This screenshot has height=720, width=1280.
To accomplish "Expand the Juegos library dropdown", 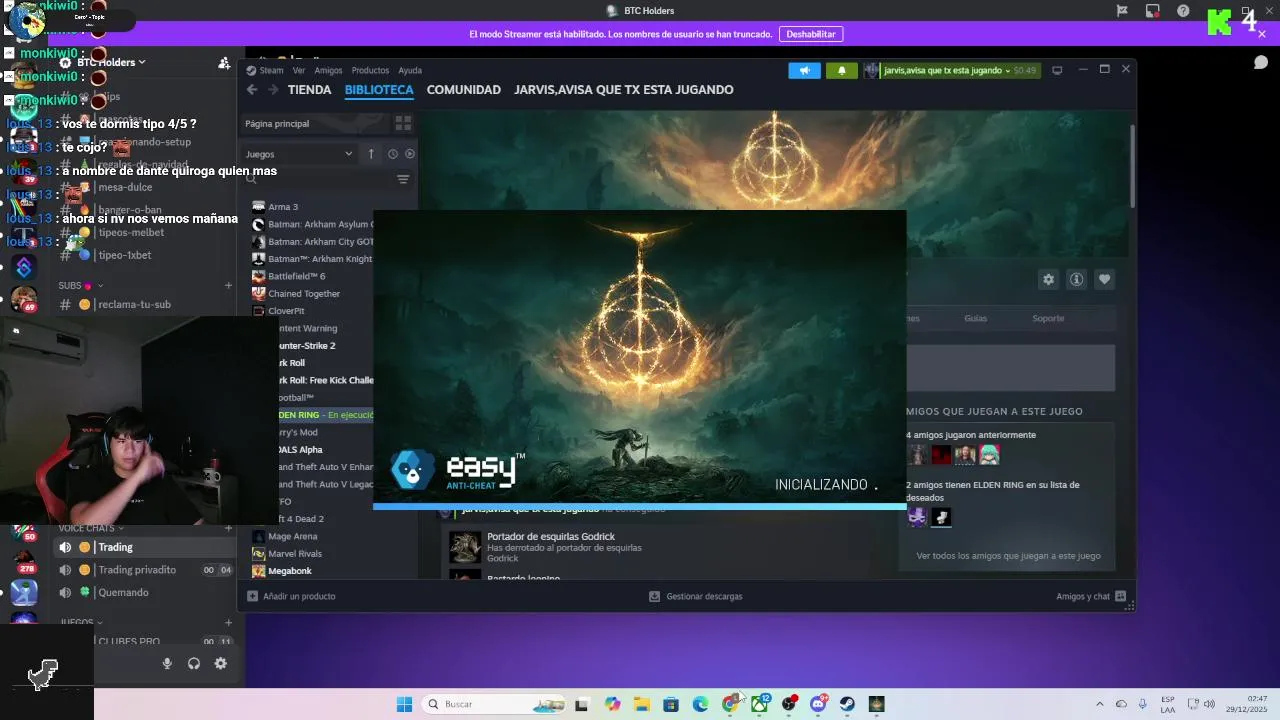I will (x=300, y=154).
